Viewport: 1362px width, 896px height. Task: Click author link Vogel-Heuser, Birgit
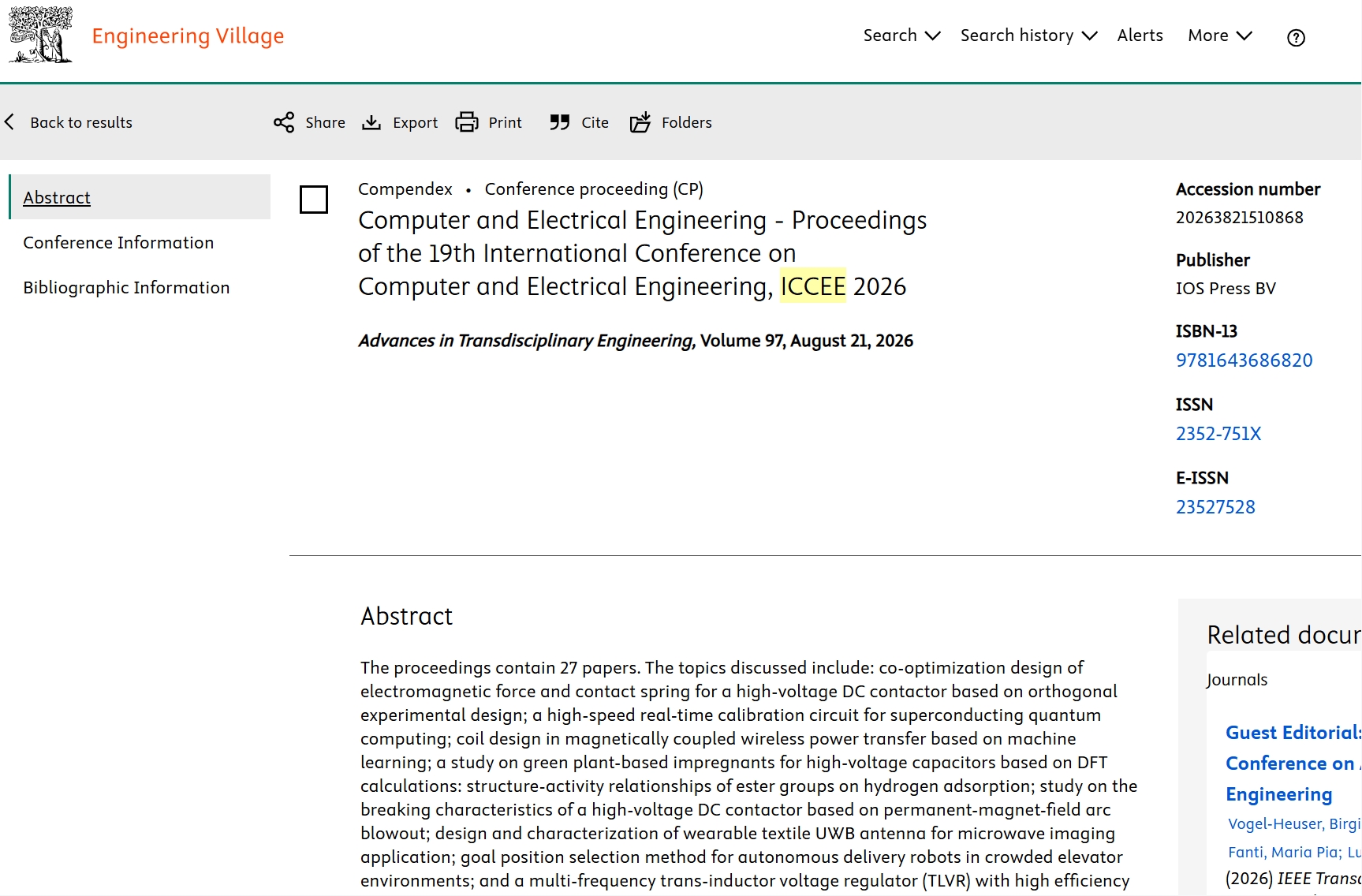tap(1294, 823)
